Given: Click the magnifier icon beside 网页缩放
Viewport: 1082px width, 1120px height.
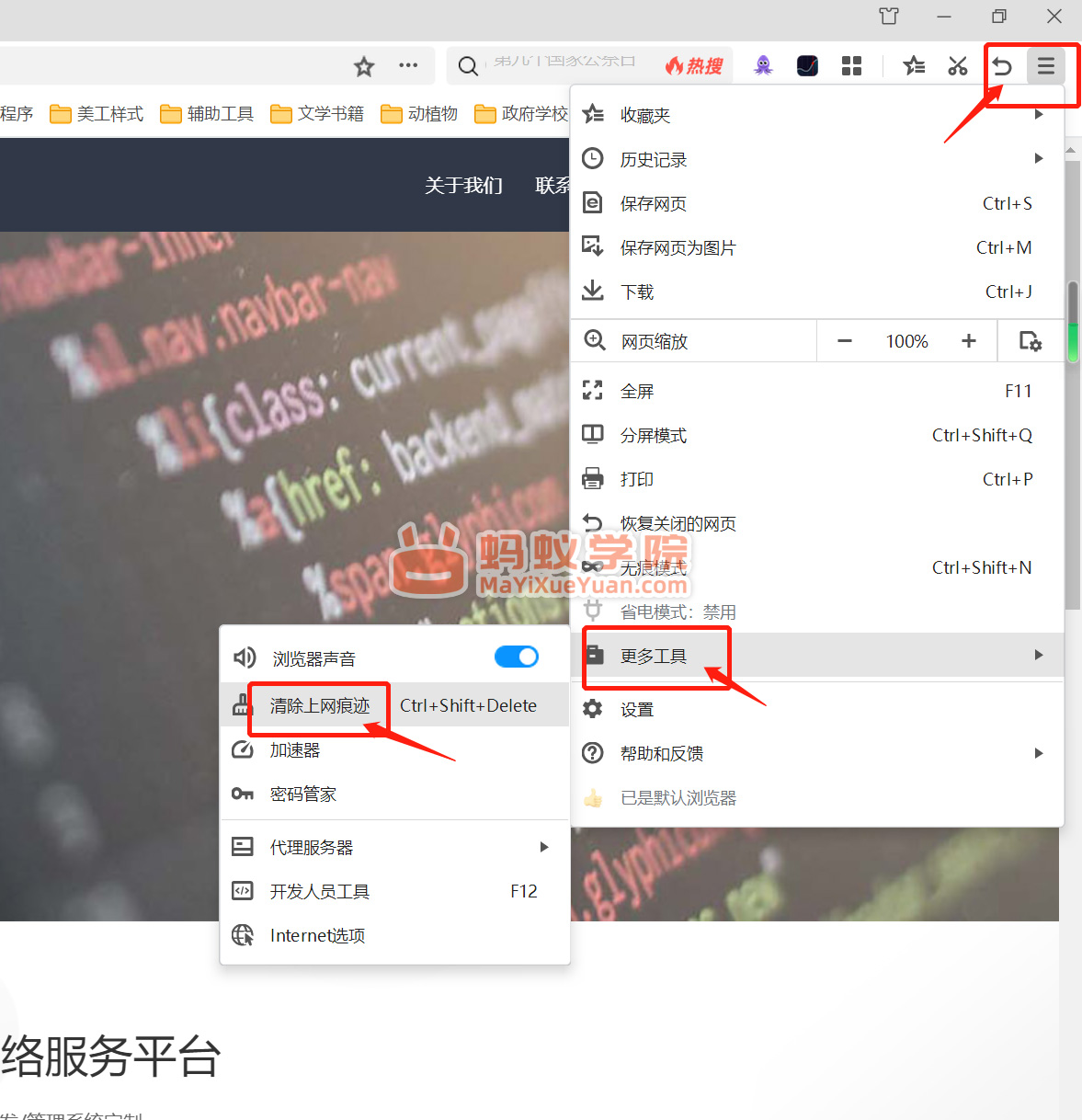Looking at the screenshot, I should 595,340.
